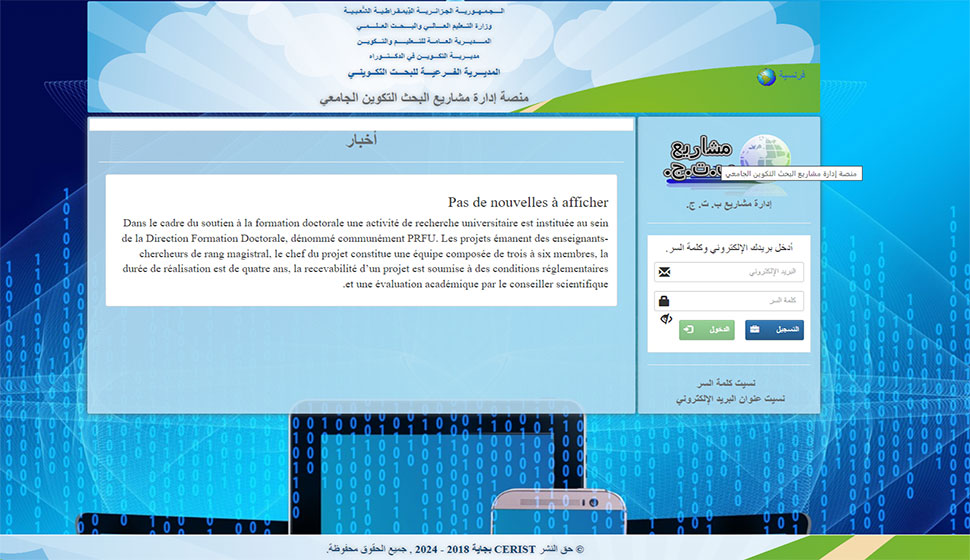The image size is (970, 560).
Task: Click the platform title in header banner
Action: pyautogui.click(x=424, y=98)
